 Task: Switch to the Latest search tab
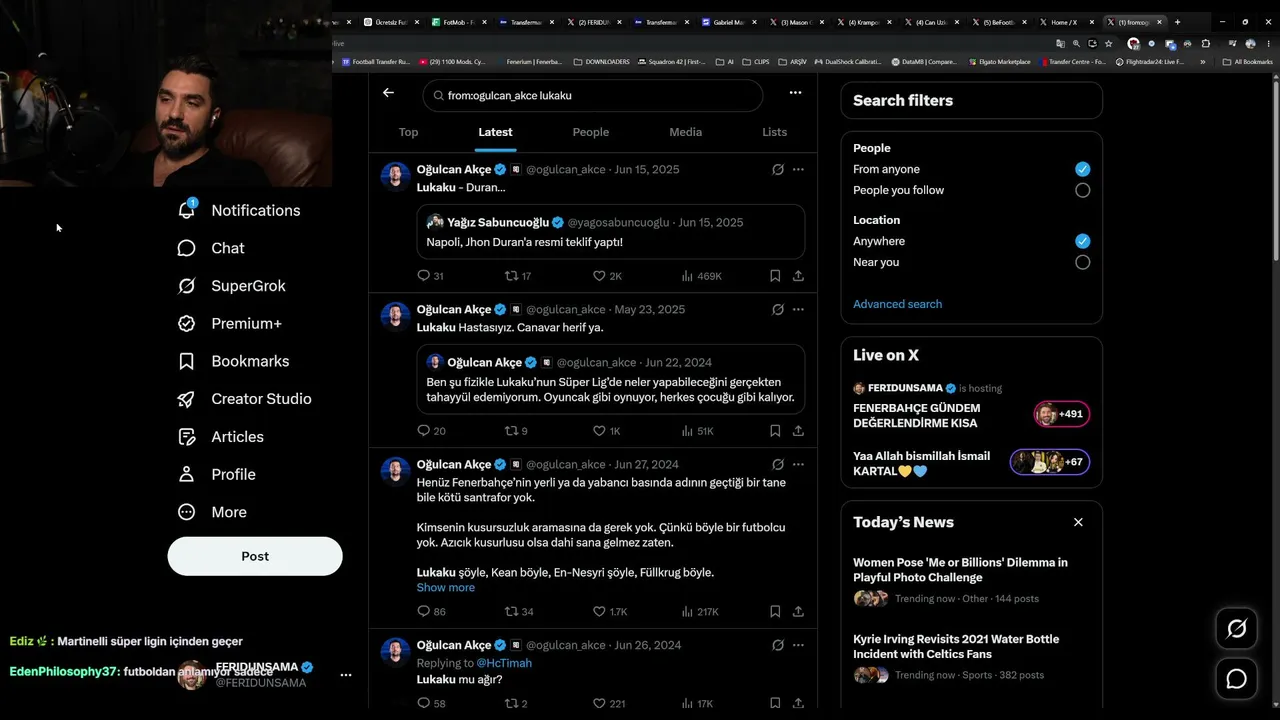click(x=495, y=132)
